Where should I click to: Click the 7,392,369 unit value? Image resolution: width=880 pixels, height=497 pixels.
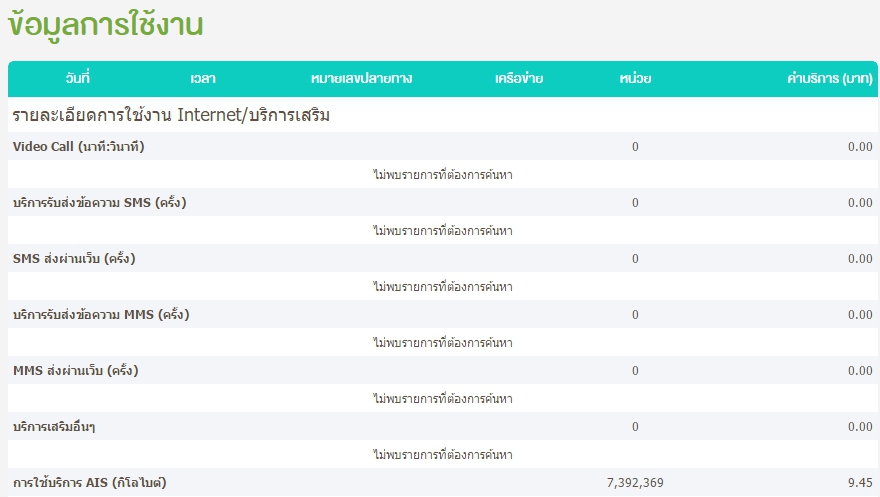(x=635, y=483)
